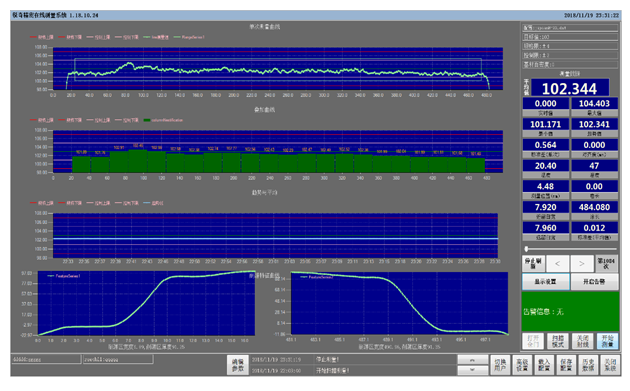This screenshot has height=391, width=630.
Task: Click the standard deviation value 0.564
Action: tap(546, 145)
